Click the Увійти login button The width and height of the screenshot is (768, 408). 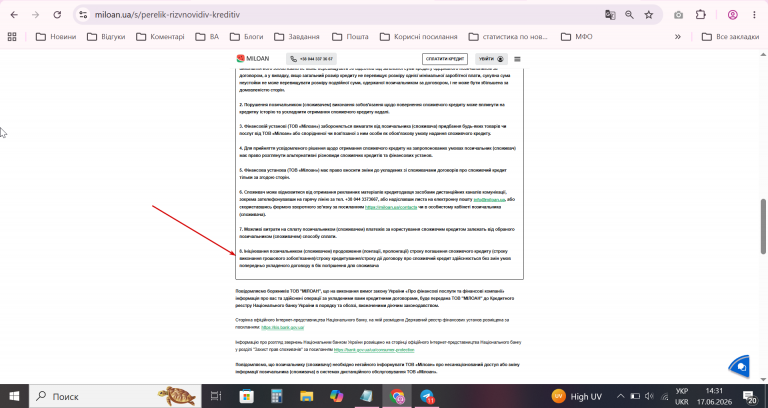pos(491,59)
